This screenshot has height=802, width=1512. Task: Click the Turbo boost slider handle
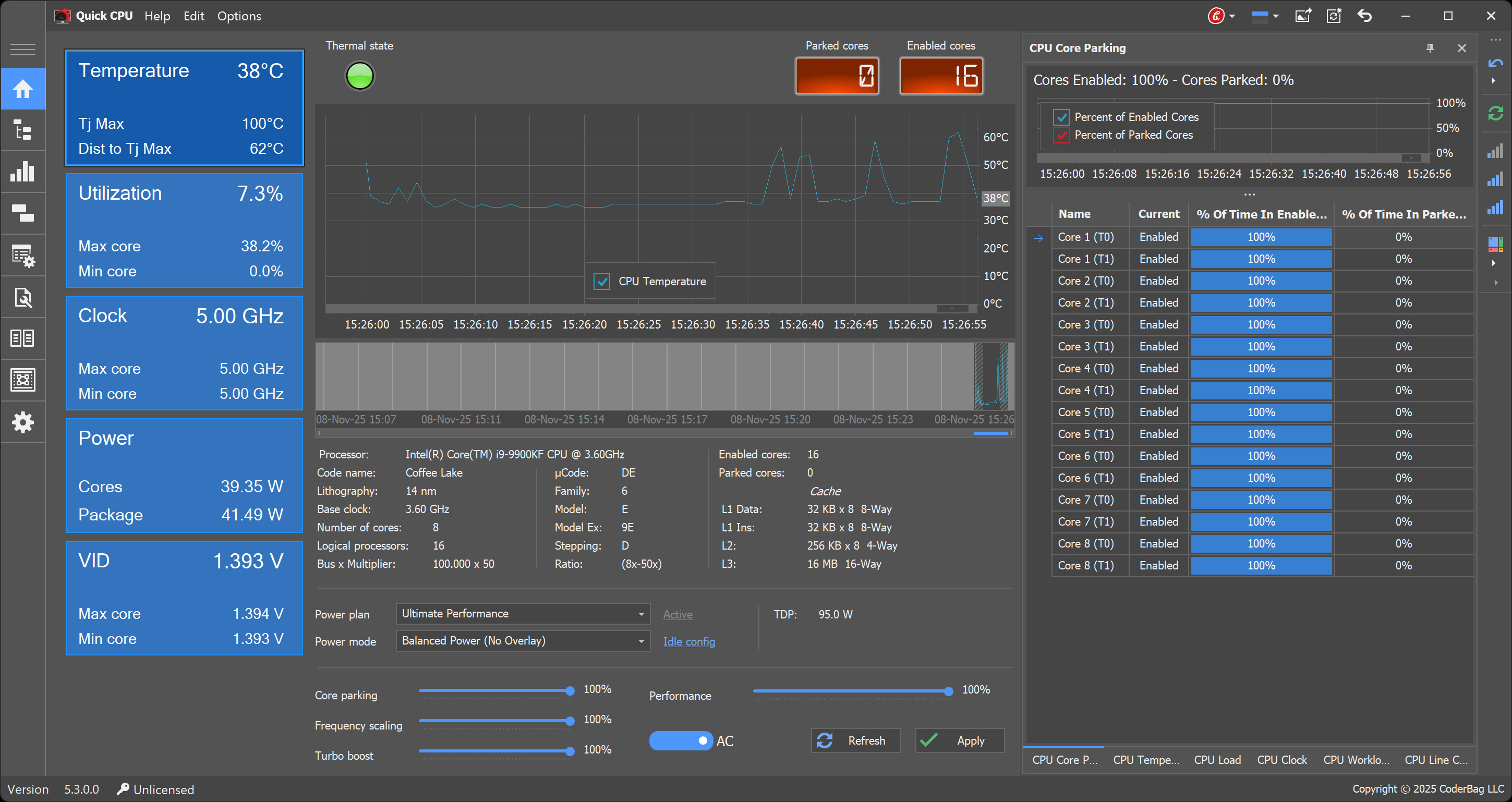pos(570,751)
